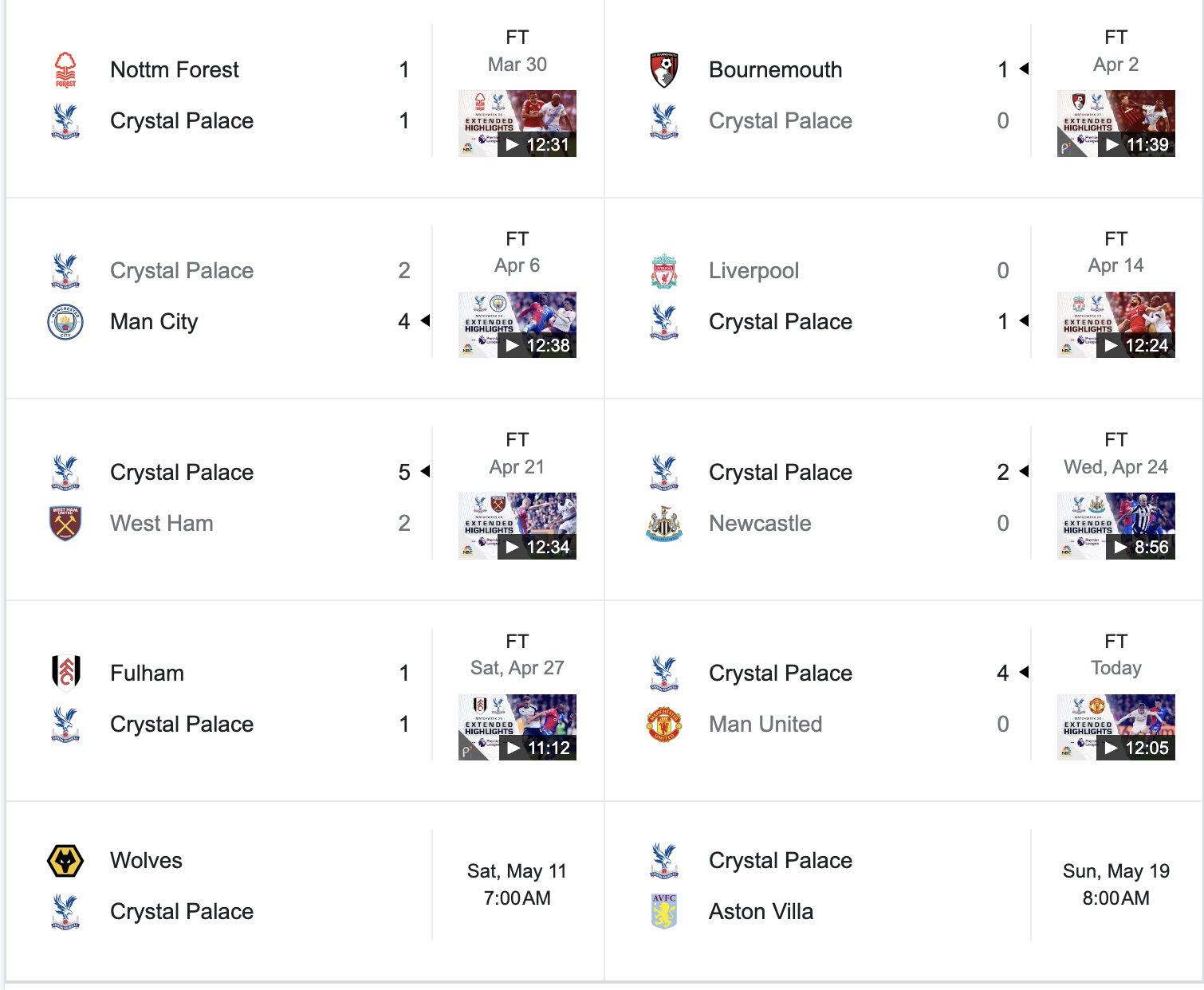
Task: Open the Crystal Palace vs Aston Villa fixture
Action: tap(904, 886)
